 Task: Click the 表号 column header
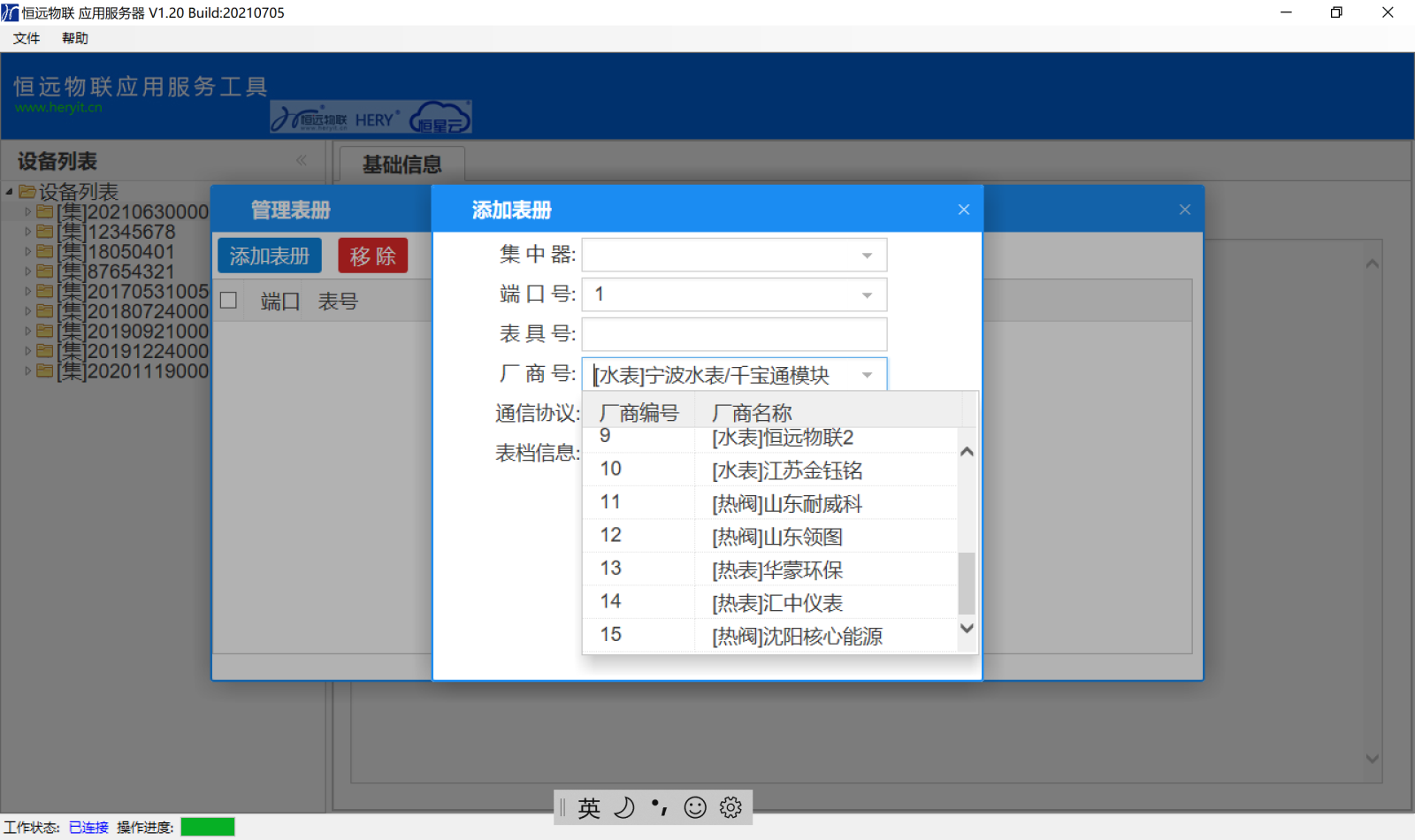[338, 302]
